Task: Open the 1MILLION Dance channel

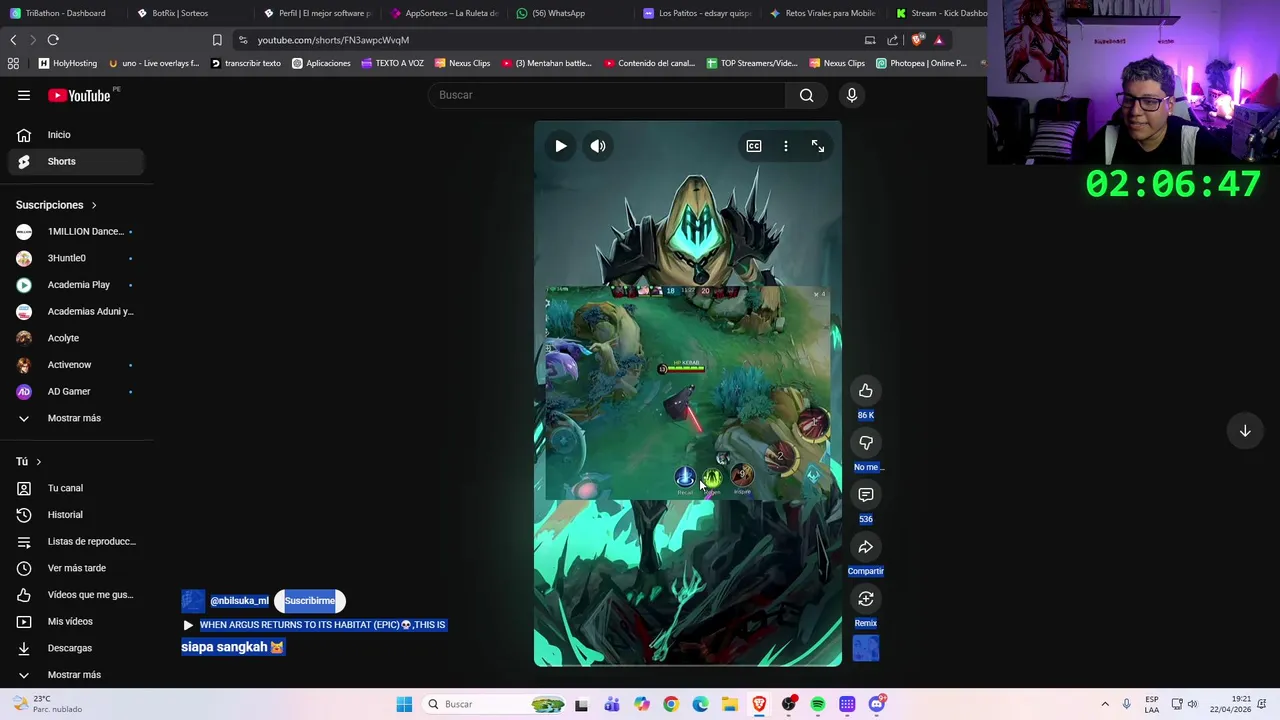Action: (77, 231)
